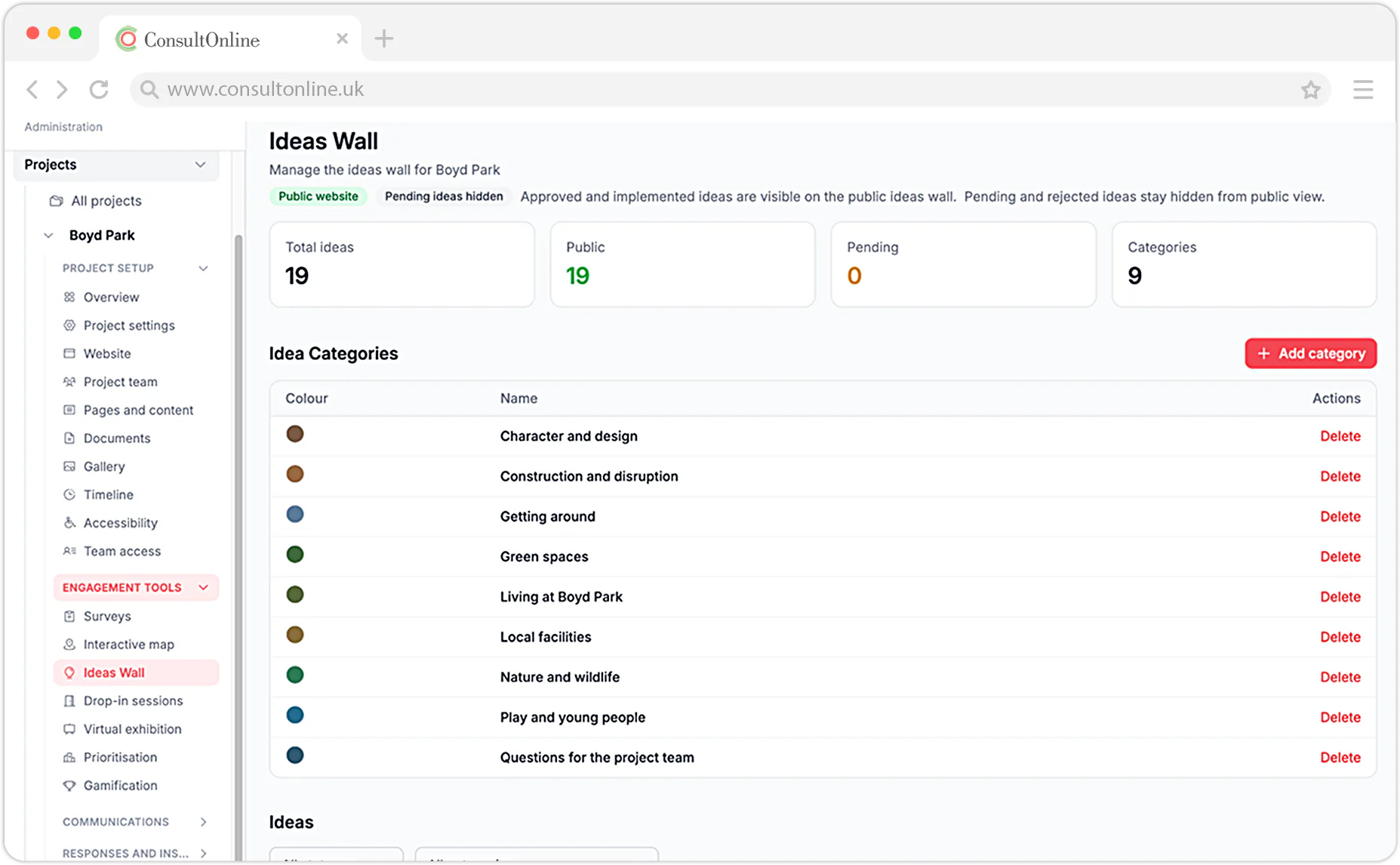Click the Overview icon in sidebar
The image size is (1400, 865).
point(69,297)
